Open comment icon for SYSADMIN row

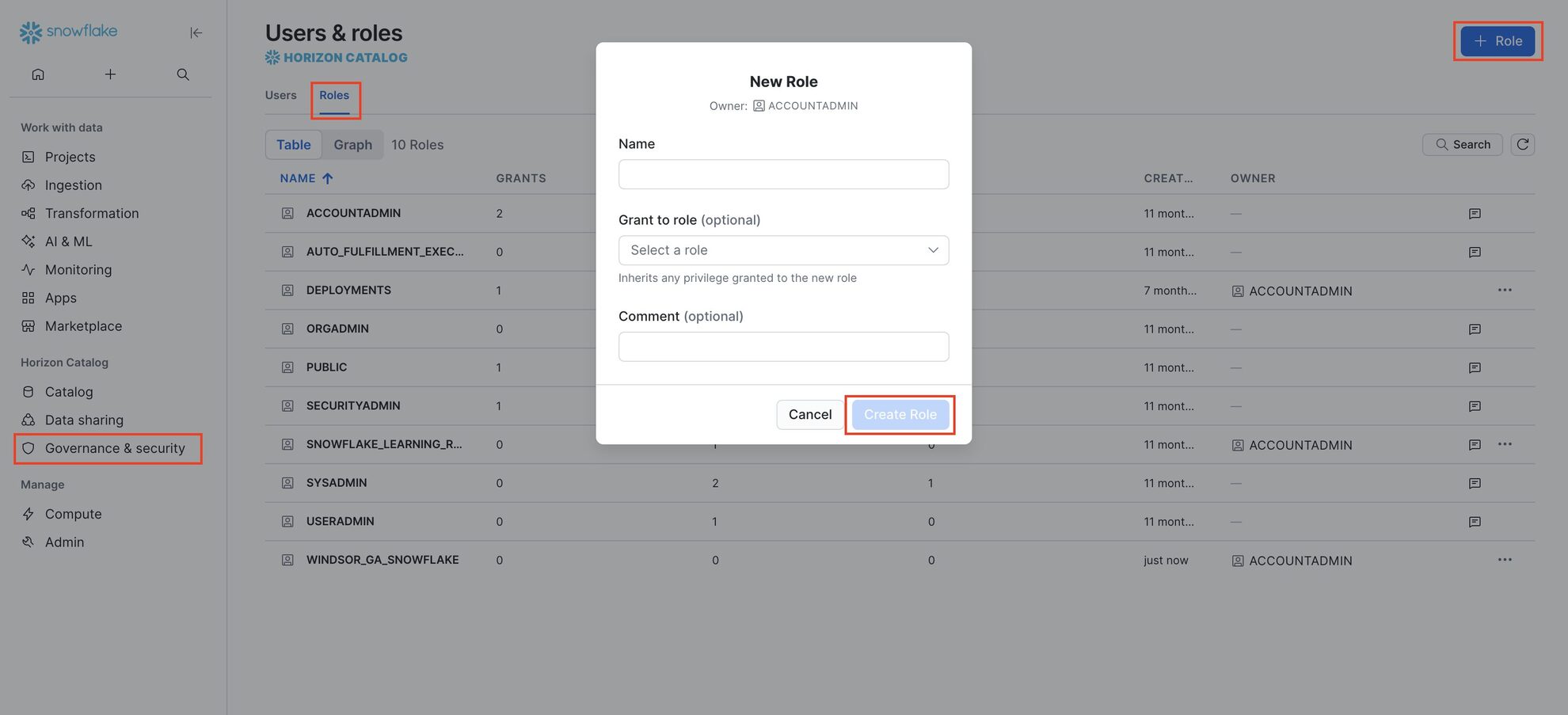point(1475,483)
